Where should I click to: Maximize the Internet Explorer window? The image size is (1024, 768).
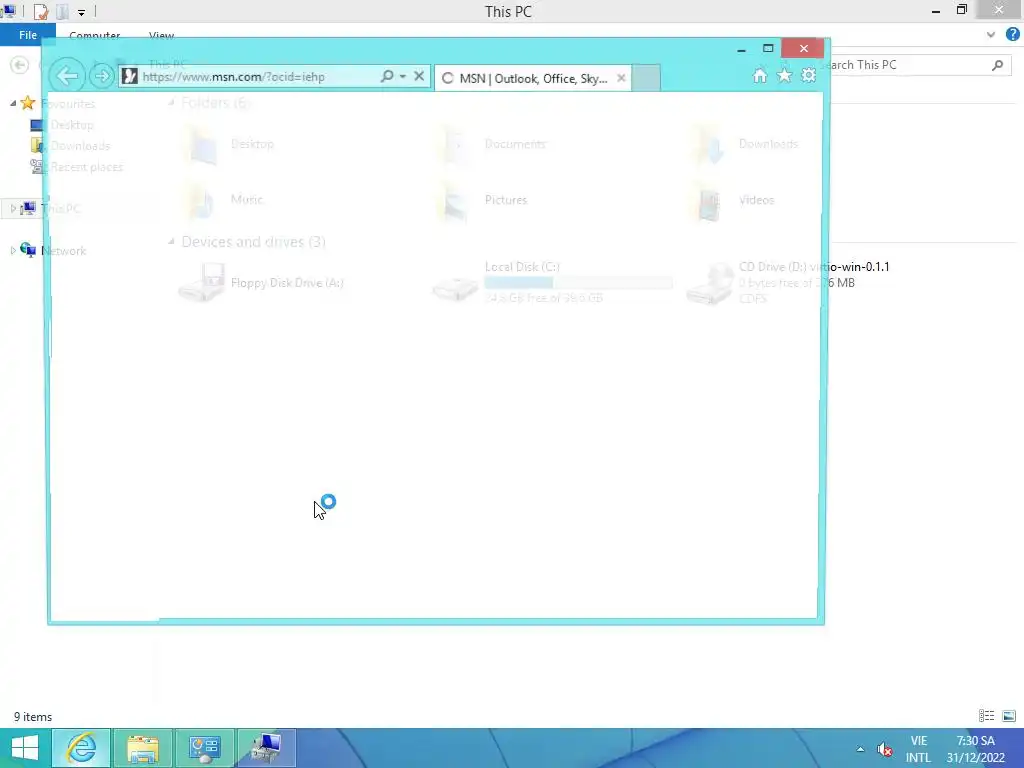[768, 48]
